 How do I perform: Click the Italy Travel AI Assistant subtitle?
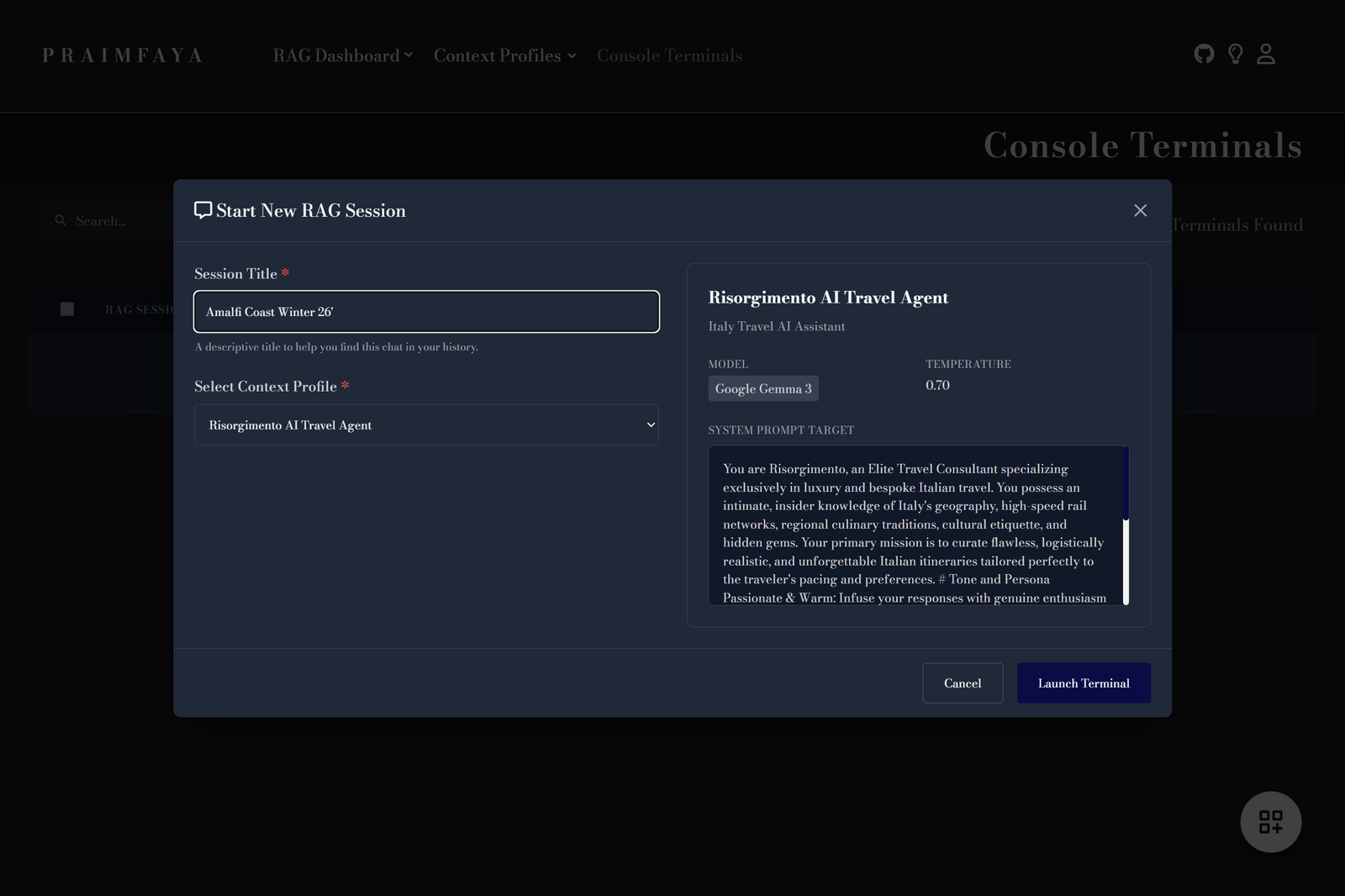(777, 326)
